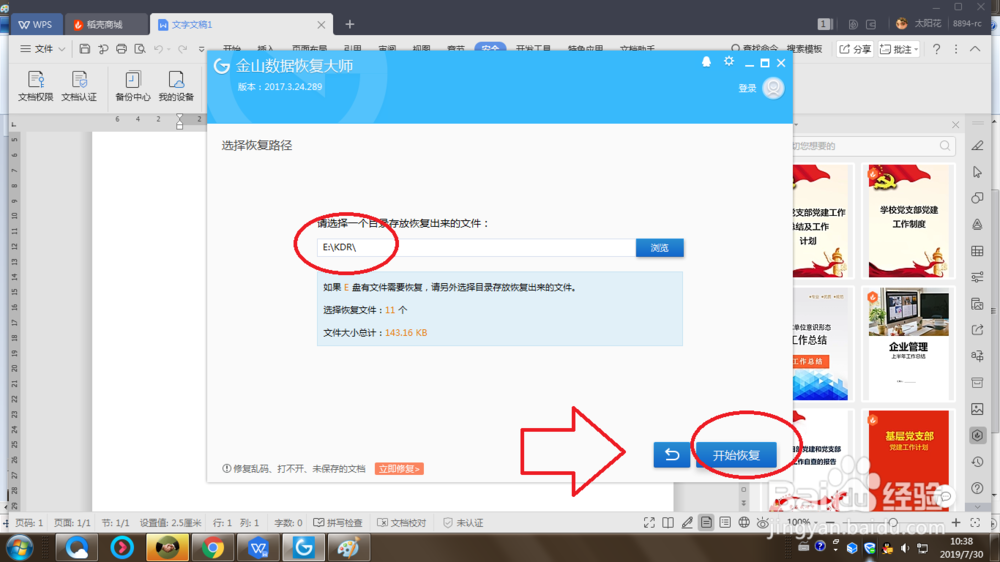The image size is (1000, 562).
Task: Open the Windows Start button
Action: point(19,548)
